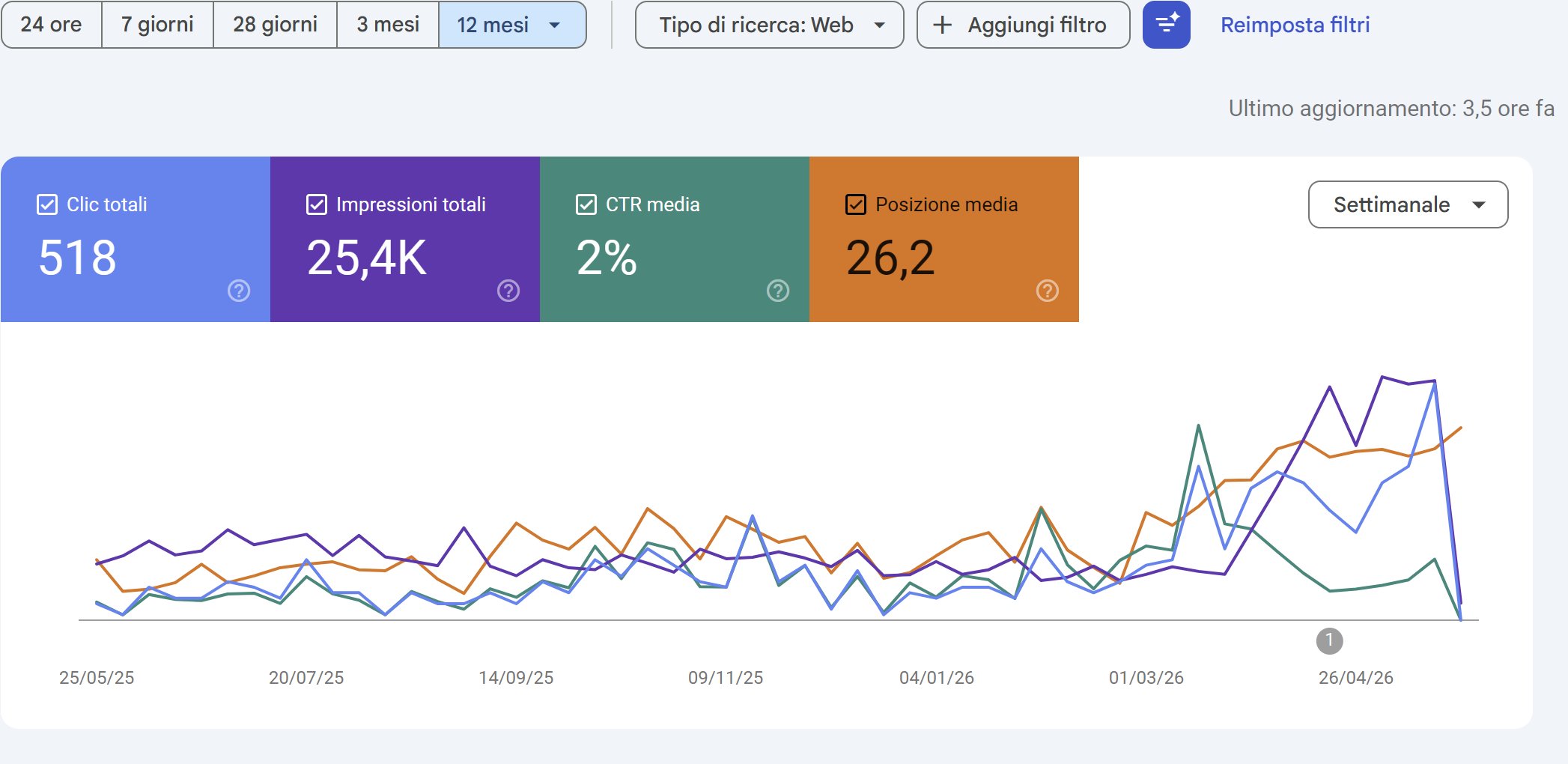Viewport: 1568px width, 764px height.
Task: Uncheck the Posizione media checkbox
Action: pos(856,204)
